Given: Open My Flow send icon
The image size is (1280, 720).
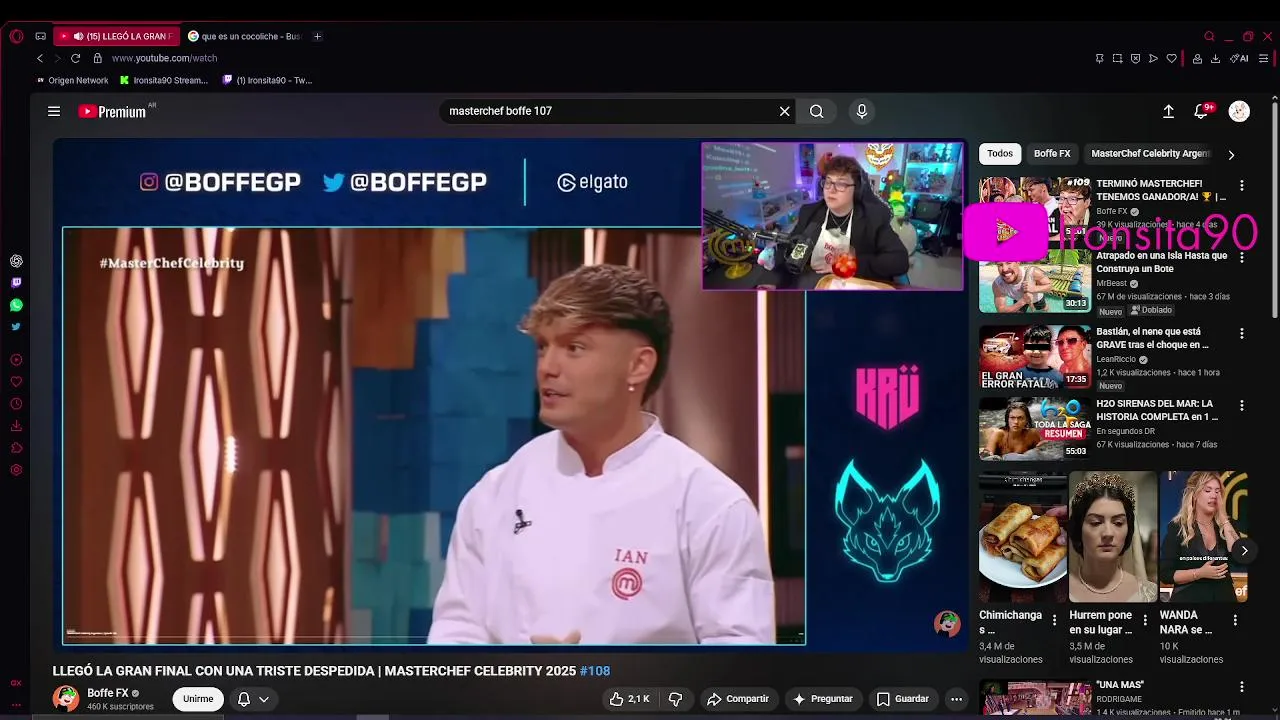Looking at the screenshot, I should tap(1153, 58).
